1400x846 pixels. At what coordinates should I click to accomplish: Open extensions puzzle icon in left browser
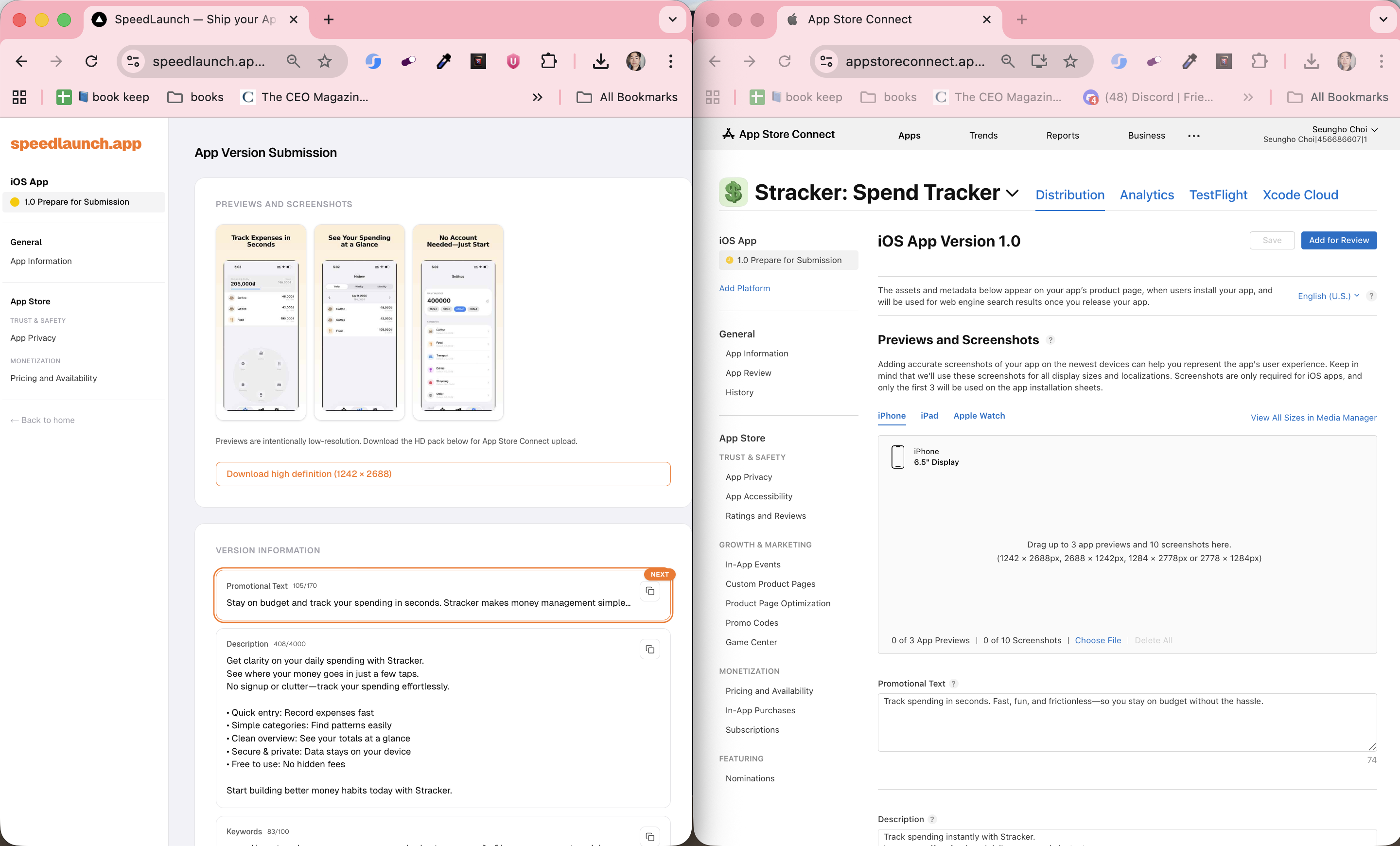pos(548,61)
